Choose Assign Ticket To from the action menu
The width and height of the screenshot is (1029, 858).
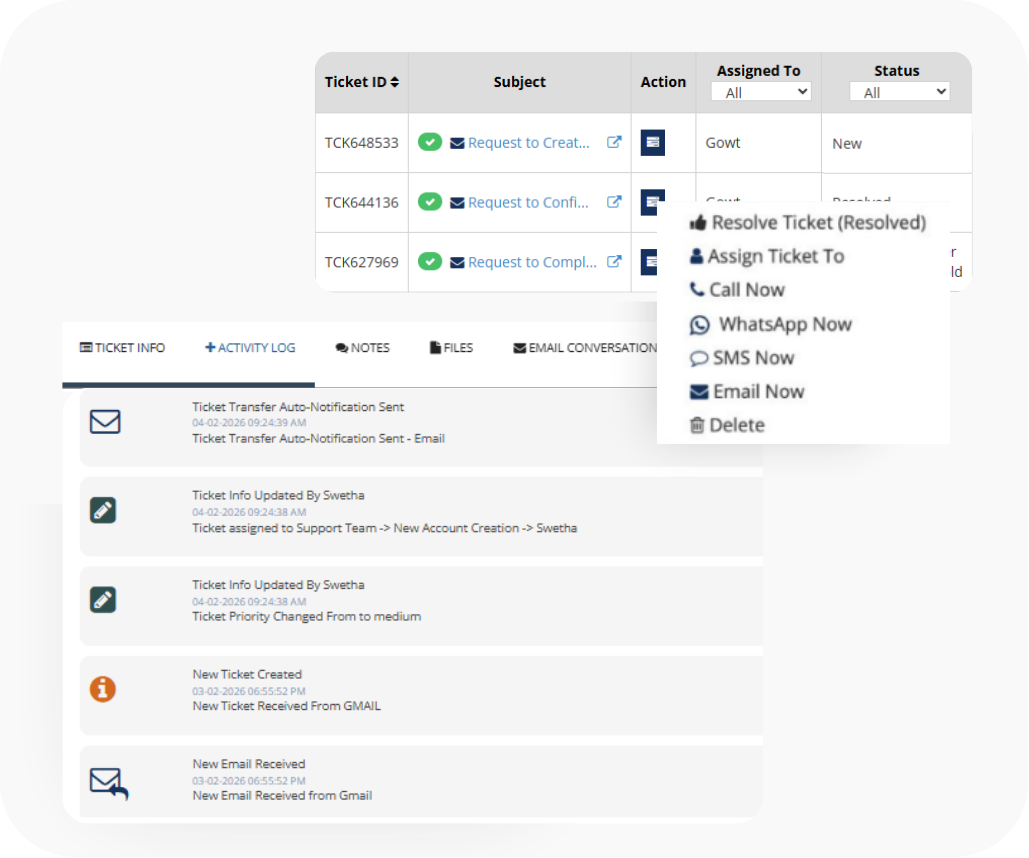766,256
